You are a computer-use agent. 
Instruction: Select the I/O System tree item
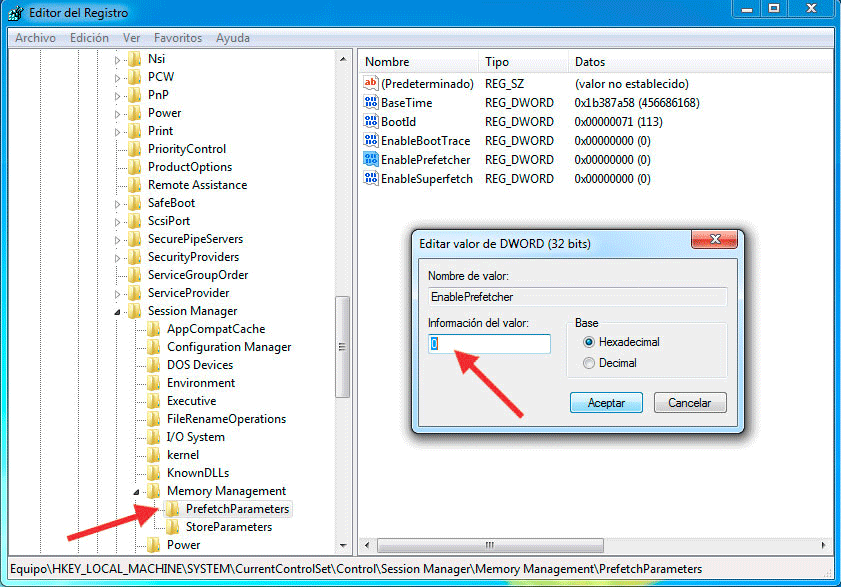click(196, 437)
